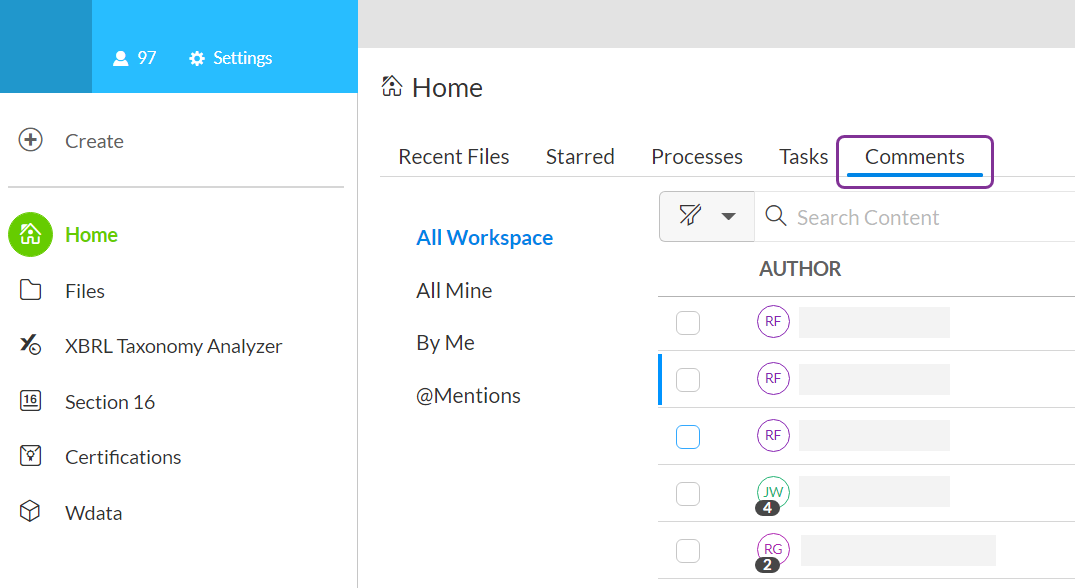The width and height of the screenshot is (1075, 588).
Task: Open the Home icon in sidebar
Action: pyautogui.click(x=31, y=235)
